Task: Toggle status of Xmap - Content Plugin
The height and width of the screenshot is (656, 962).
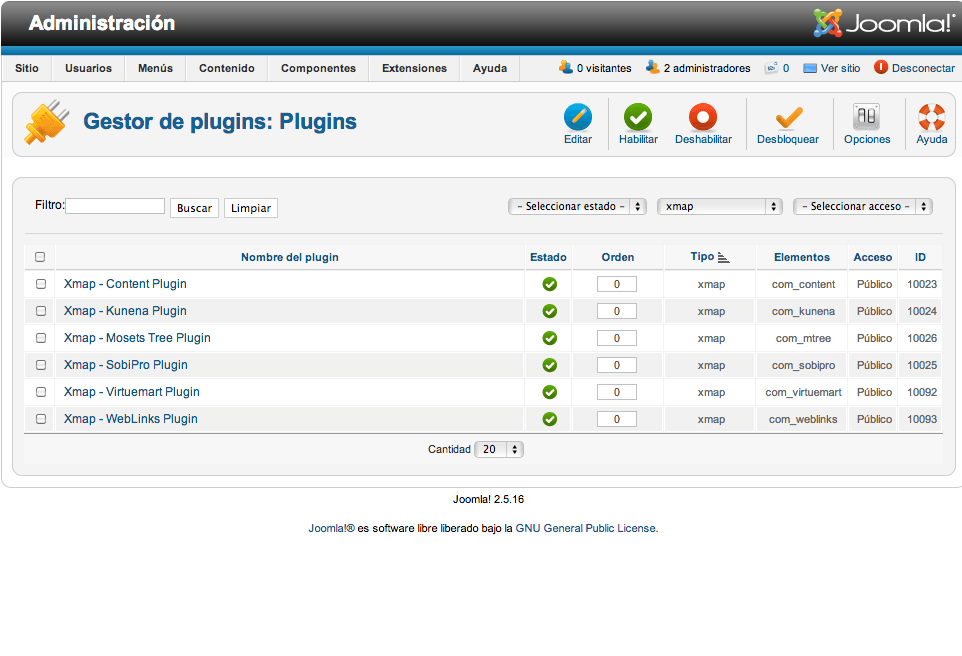Action: pyautogui.click(x=550, y=284)
